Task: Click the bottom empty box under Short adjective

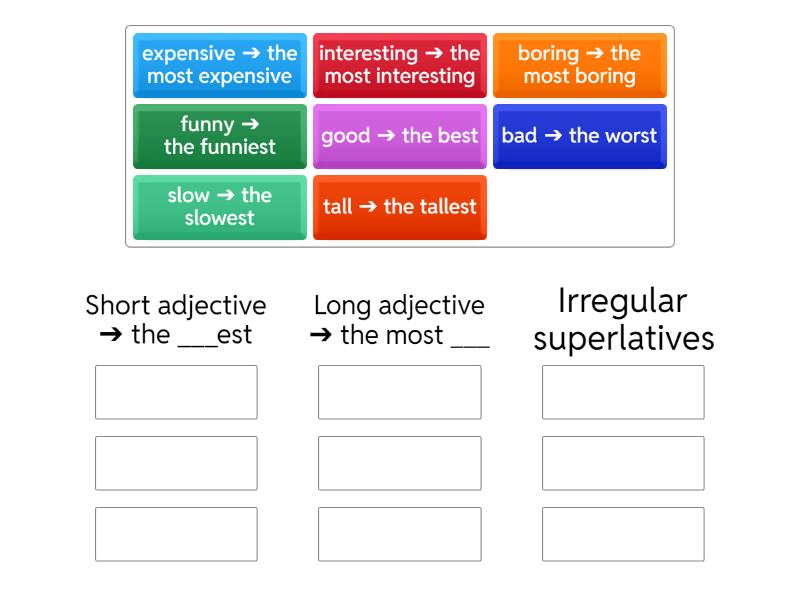Action: [x=176, y=533]
